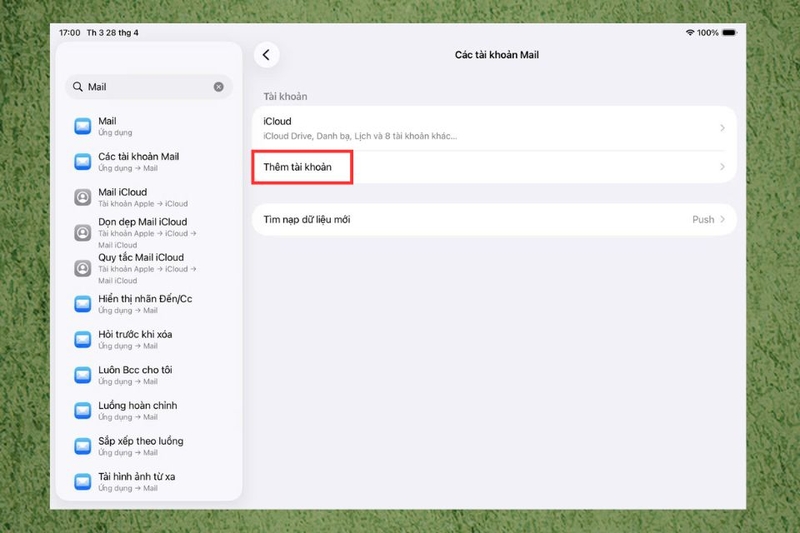This screenshot has width=800, height=533.
Task: Open 'Sắp xếp theo luồng' result
Action: click(149, 446)
